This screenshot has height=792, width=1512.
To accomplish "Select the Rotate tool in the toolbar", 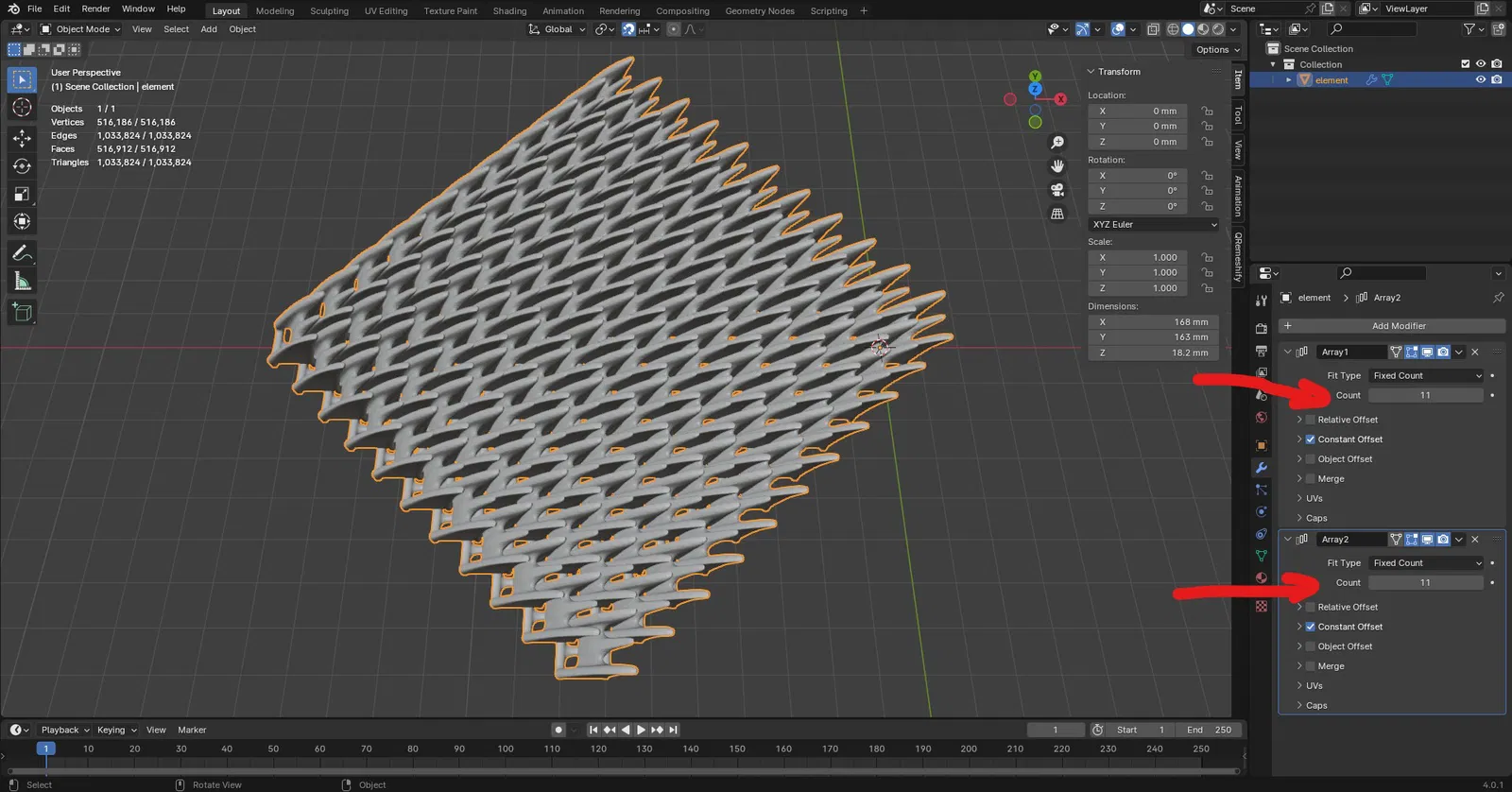I will tap(22, 166).
